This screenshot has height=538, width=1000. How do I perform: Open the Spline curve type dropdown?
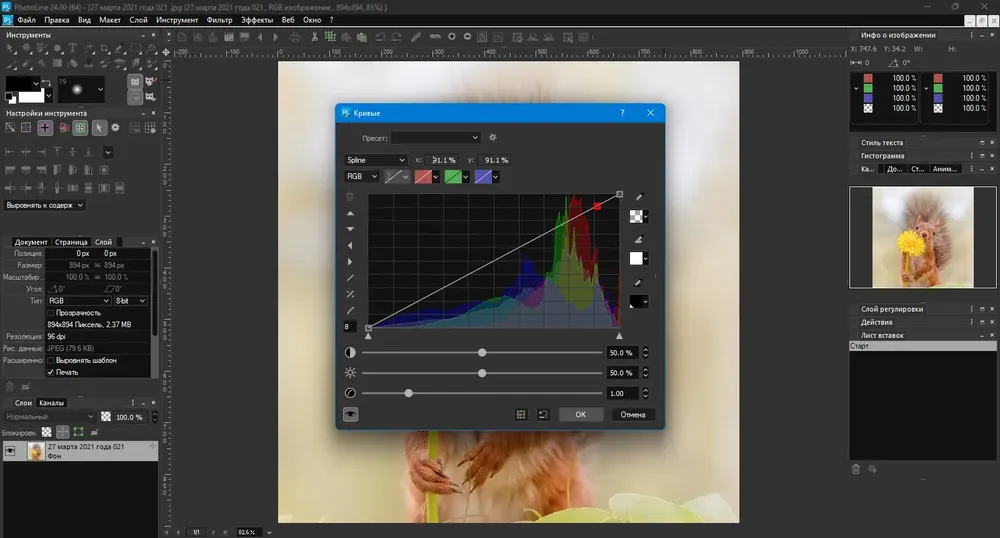(376, 160)
